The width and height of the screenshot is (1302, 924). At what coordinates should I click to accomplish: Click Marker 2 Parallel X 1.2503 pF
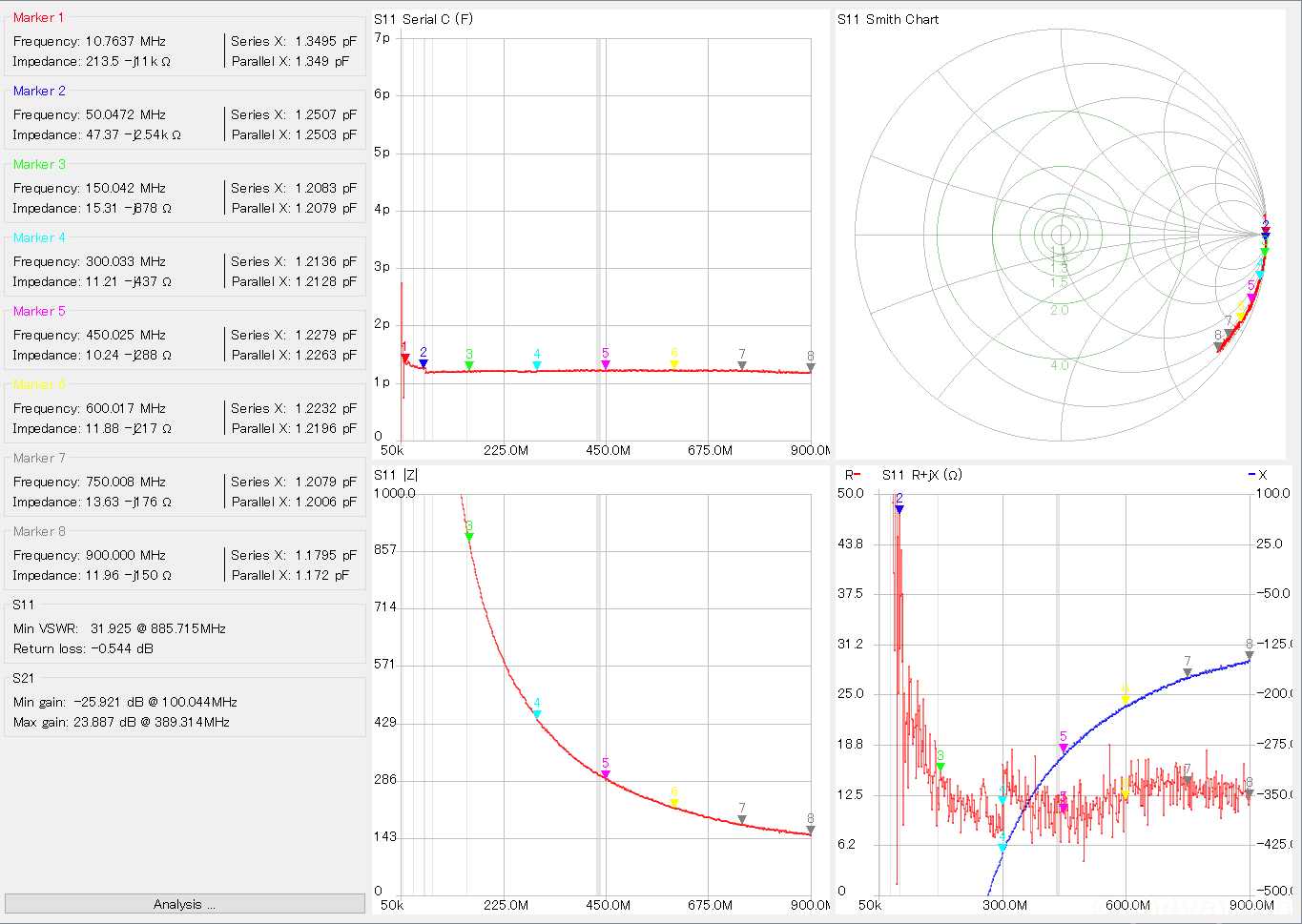(325, 134)
